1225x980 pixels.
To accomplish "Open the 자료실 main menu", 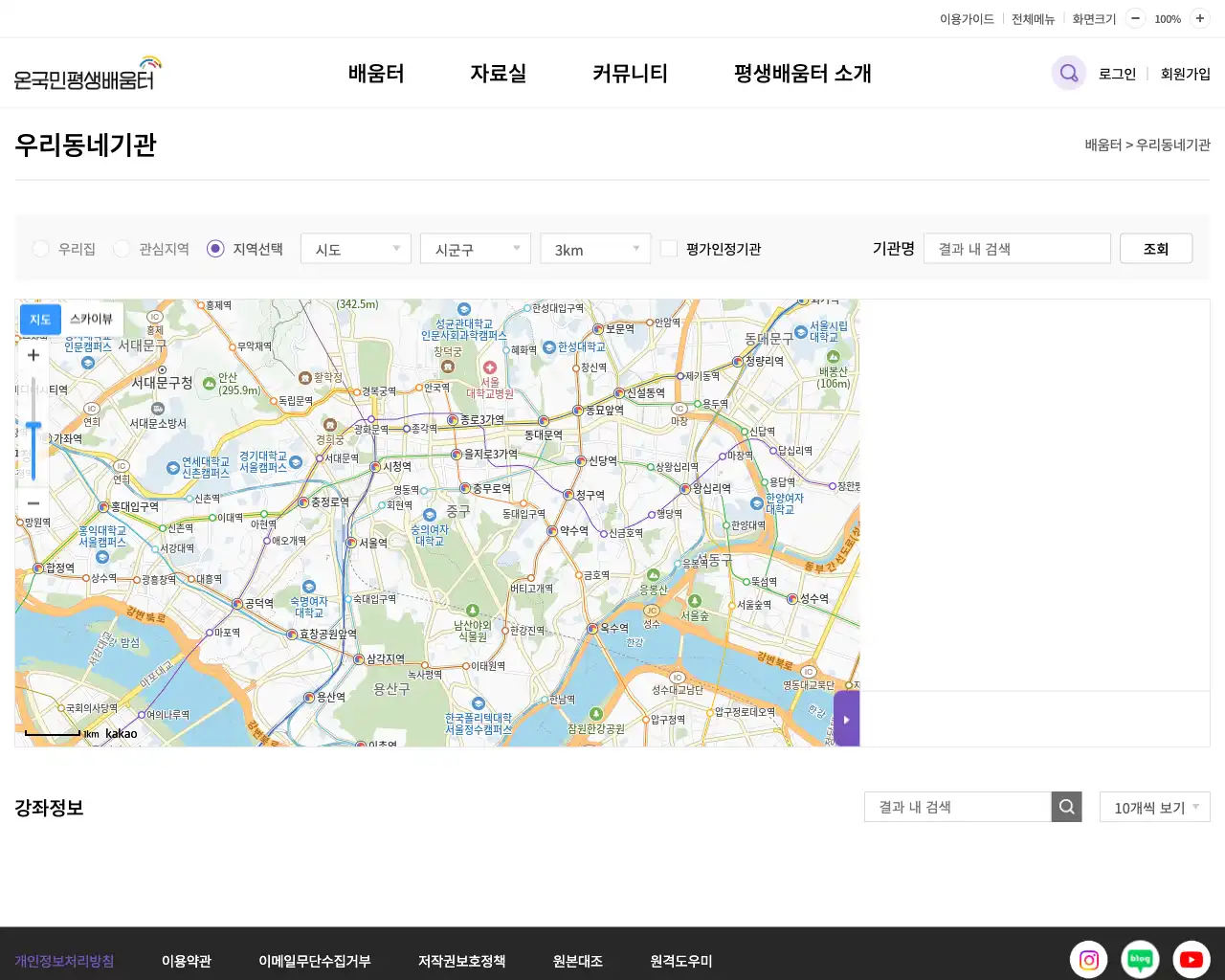I will [x=498, y=74].
